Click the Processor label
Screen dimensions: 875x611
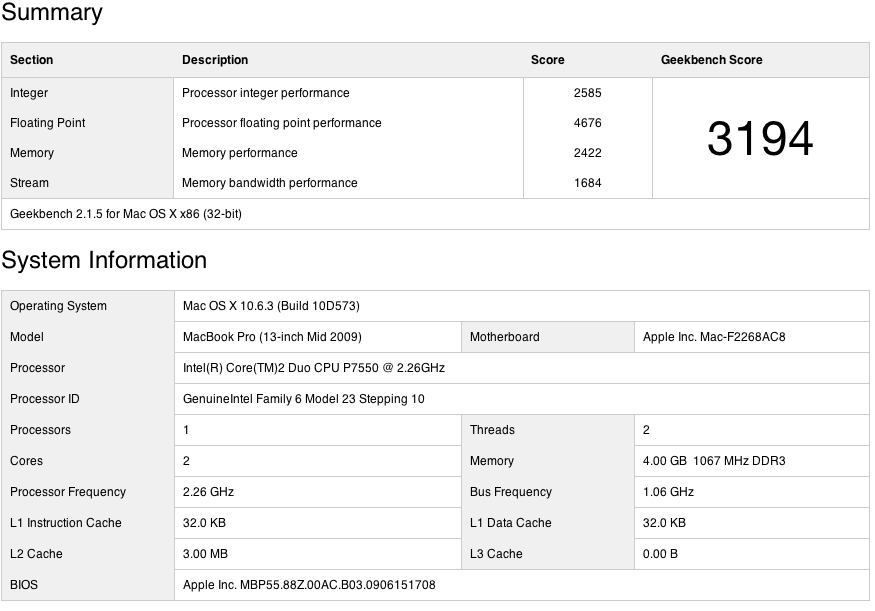click(37, 368)
